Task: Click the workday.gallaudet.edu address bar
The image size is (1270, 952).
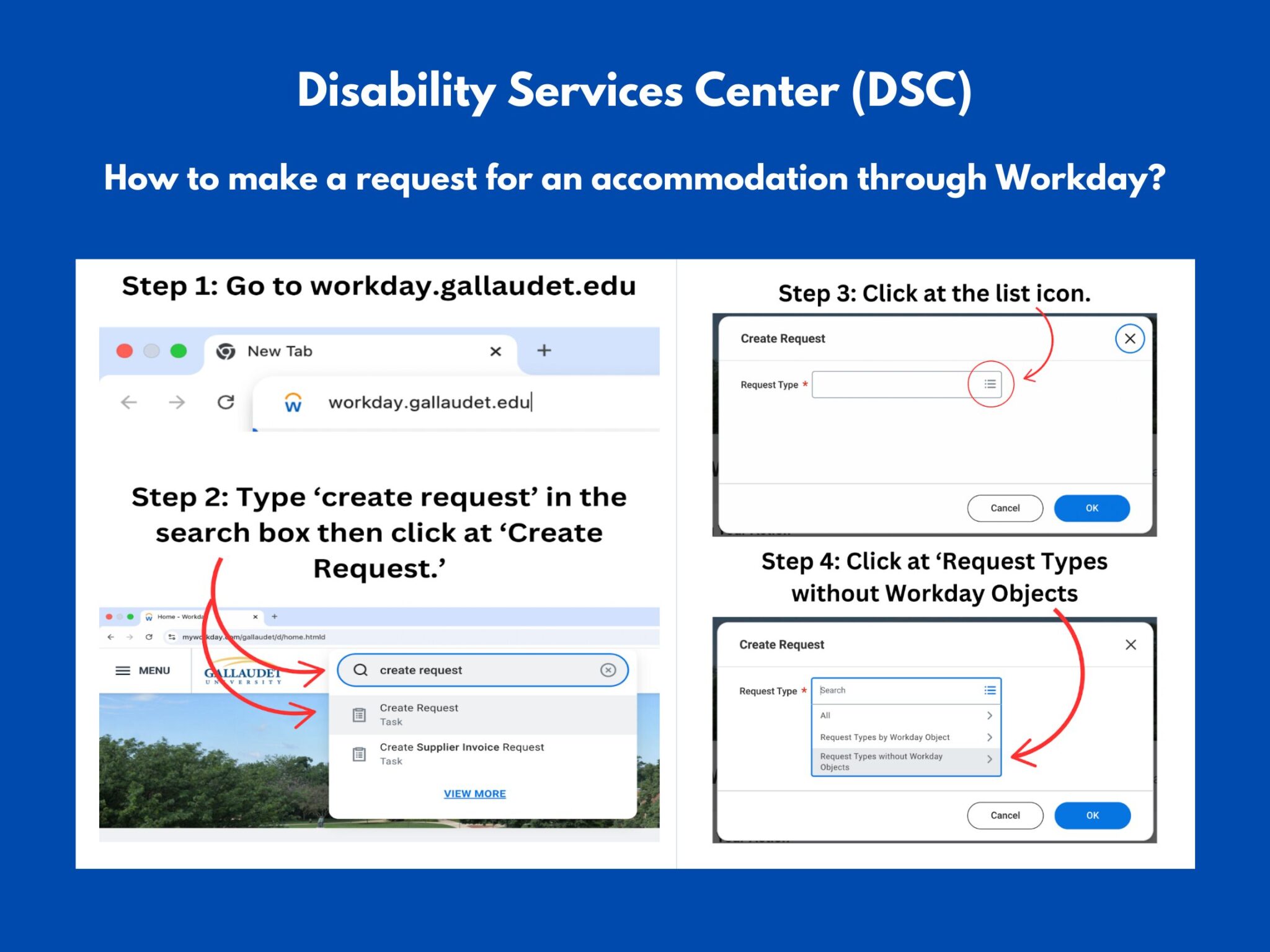Action: click(457, 402)
